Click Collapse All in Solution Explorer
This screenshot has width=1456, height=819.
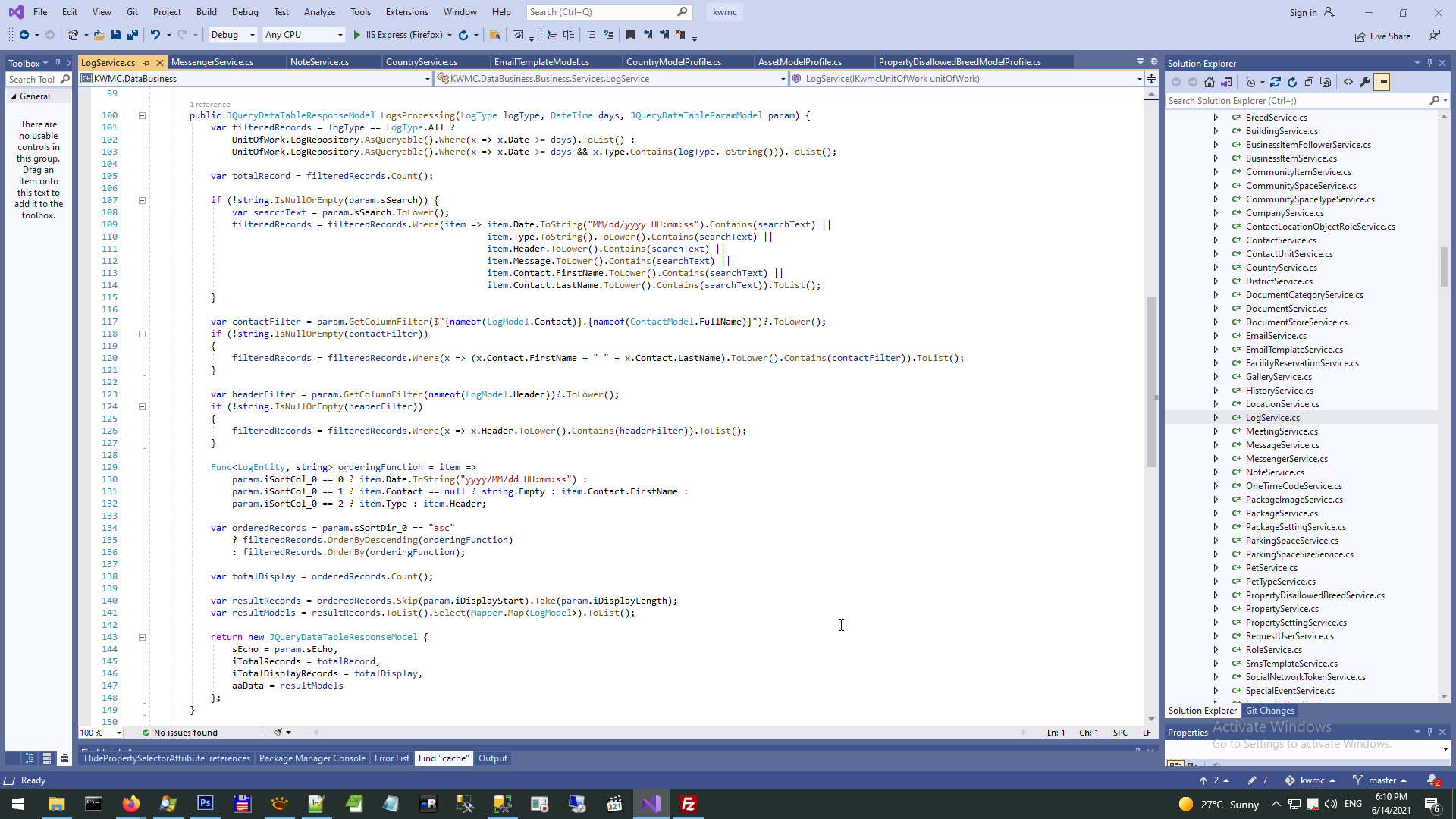(1309, 82)
